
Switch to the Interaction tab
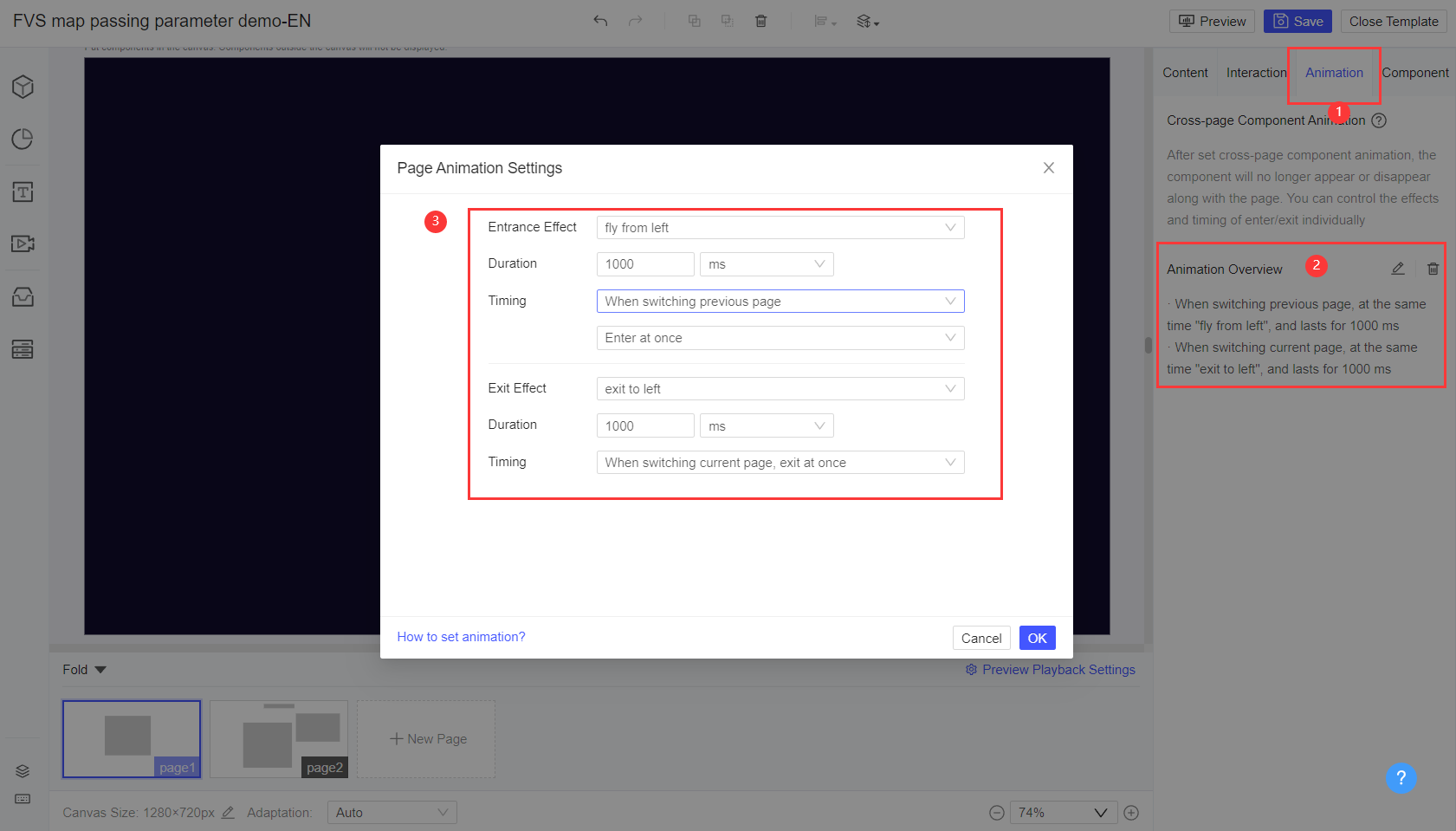point(1255,73)
